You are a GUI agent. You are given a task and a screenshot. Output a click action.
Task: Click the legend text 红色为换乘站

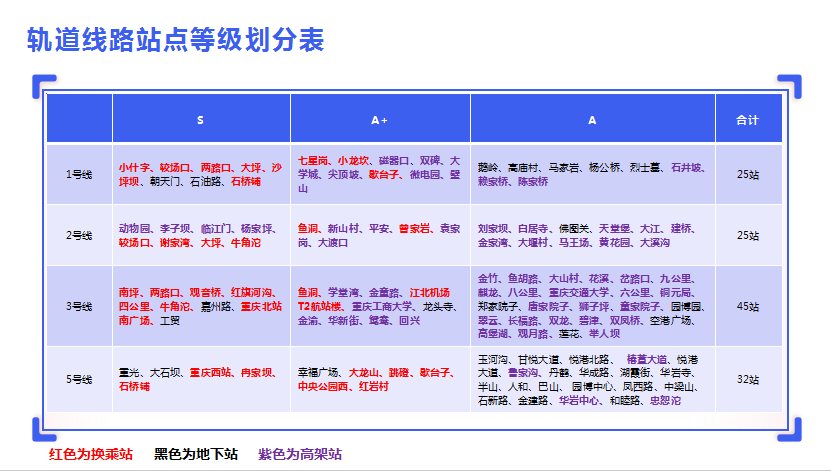point(91,454)
